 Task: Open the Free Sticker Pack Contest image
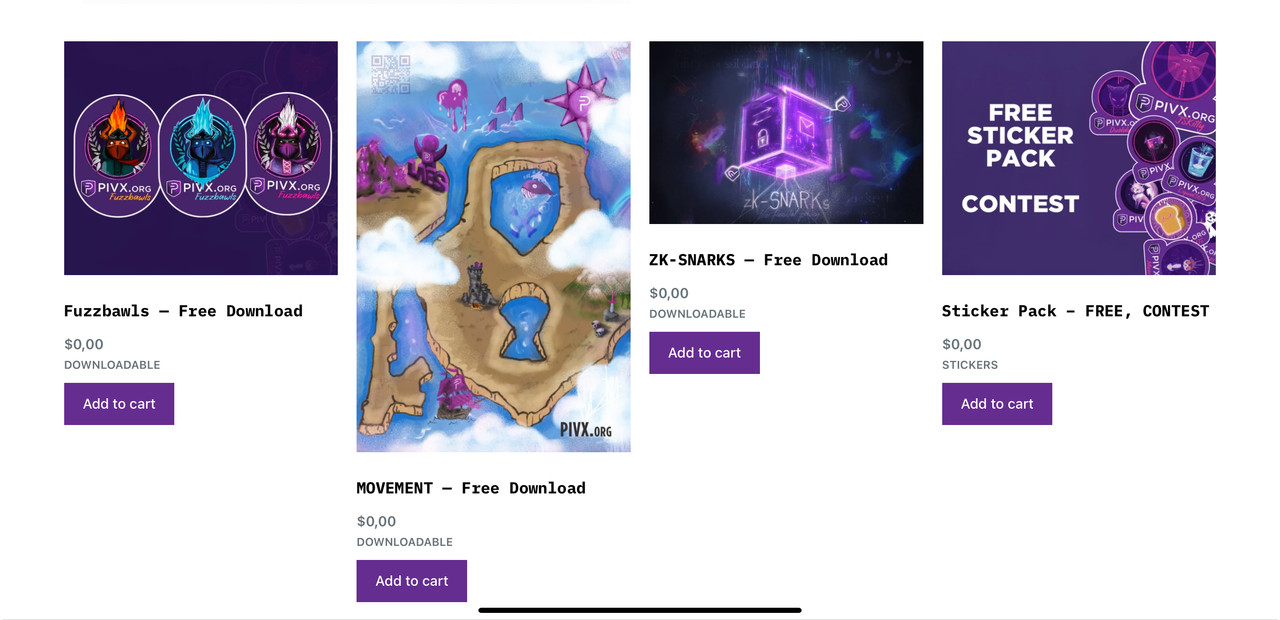(1079, 158)
